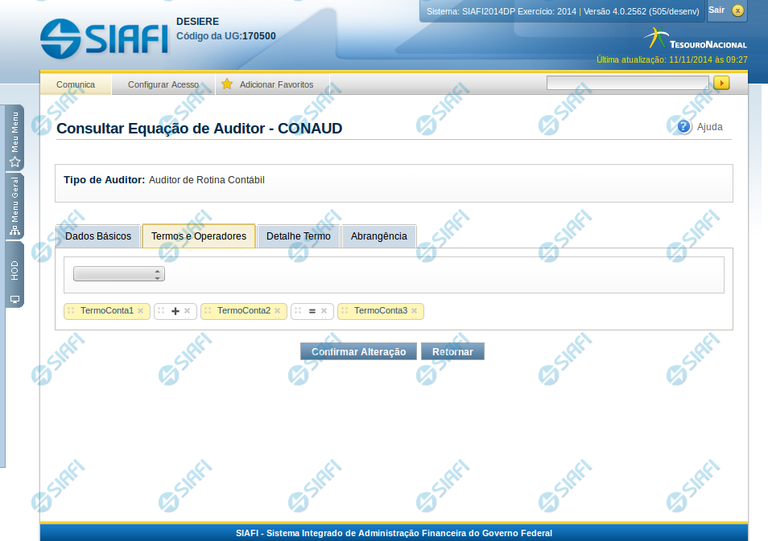The width and height of the screenshot is (768, 541).
Task: Click the Adicionar Favoritos star icon
Action: [227, 84]
